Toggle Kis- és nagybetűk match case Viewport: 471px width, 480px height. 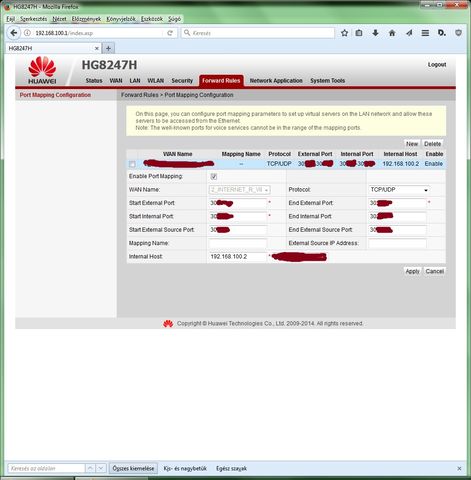(x=185, y=468)
